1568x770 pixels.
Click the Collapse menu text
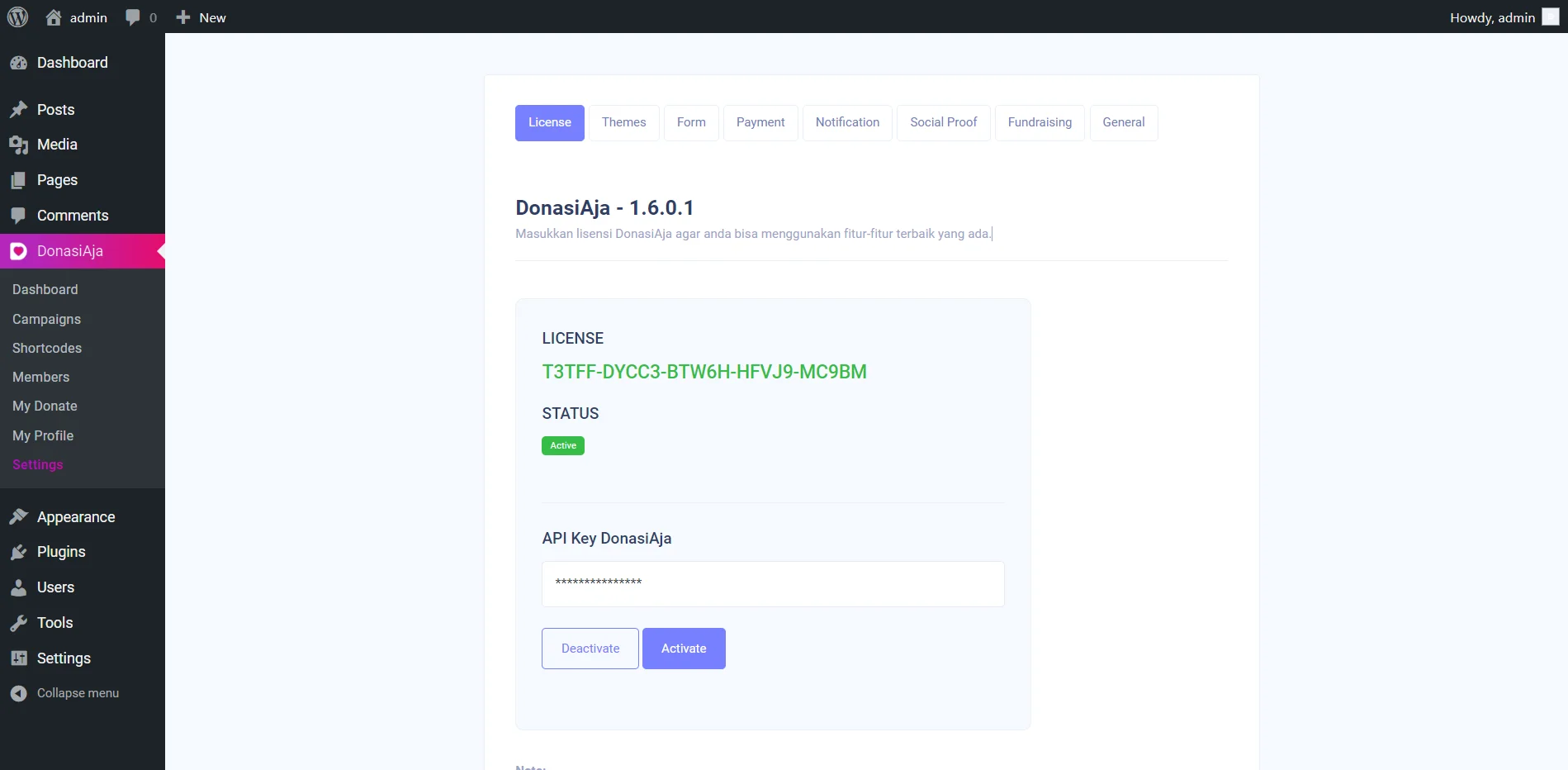pos(78,693)
